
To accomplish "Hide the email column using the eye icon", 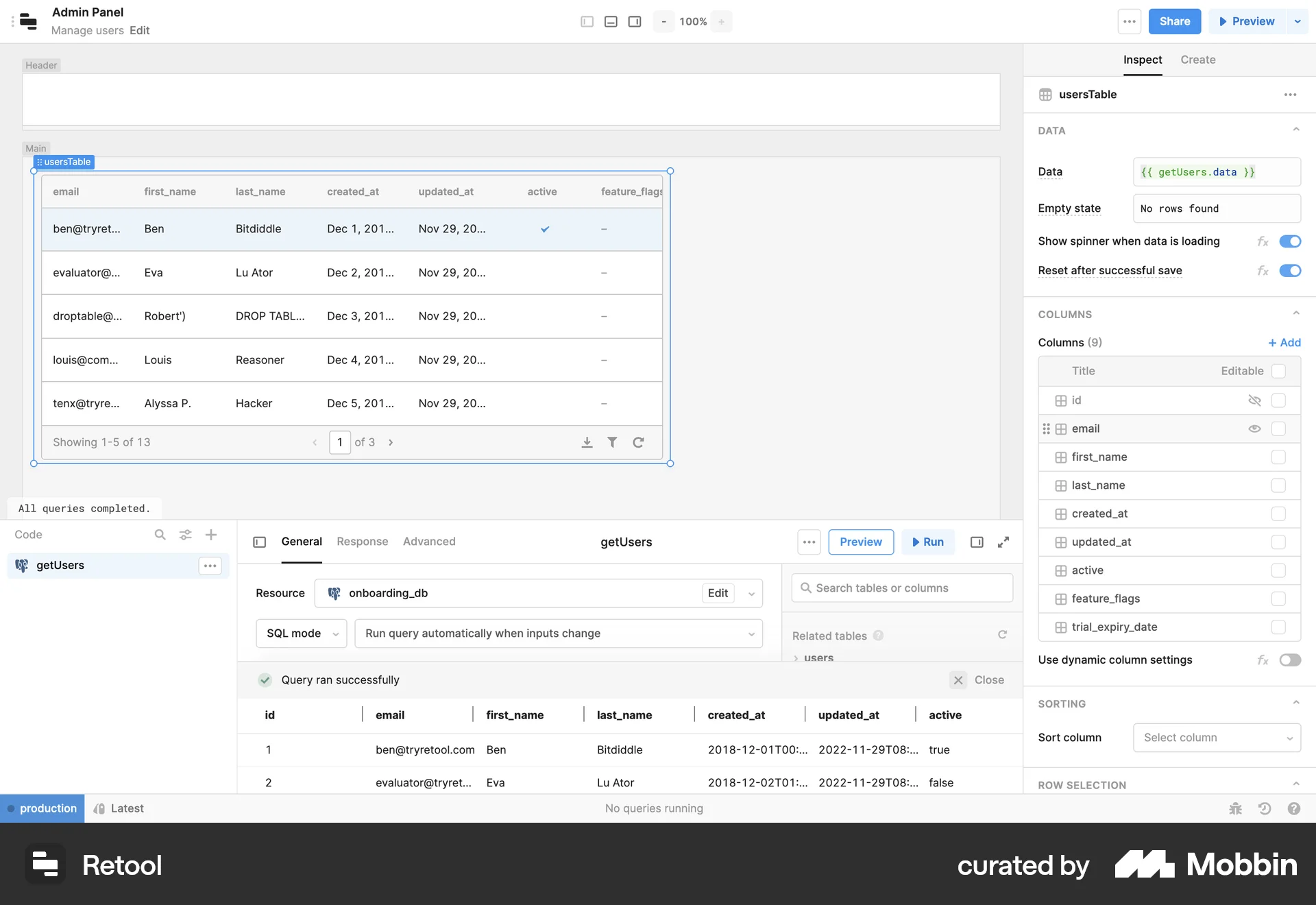I will [x=1255, y=429].
